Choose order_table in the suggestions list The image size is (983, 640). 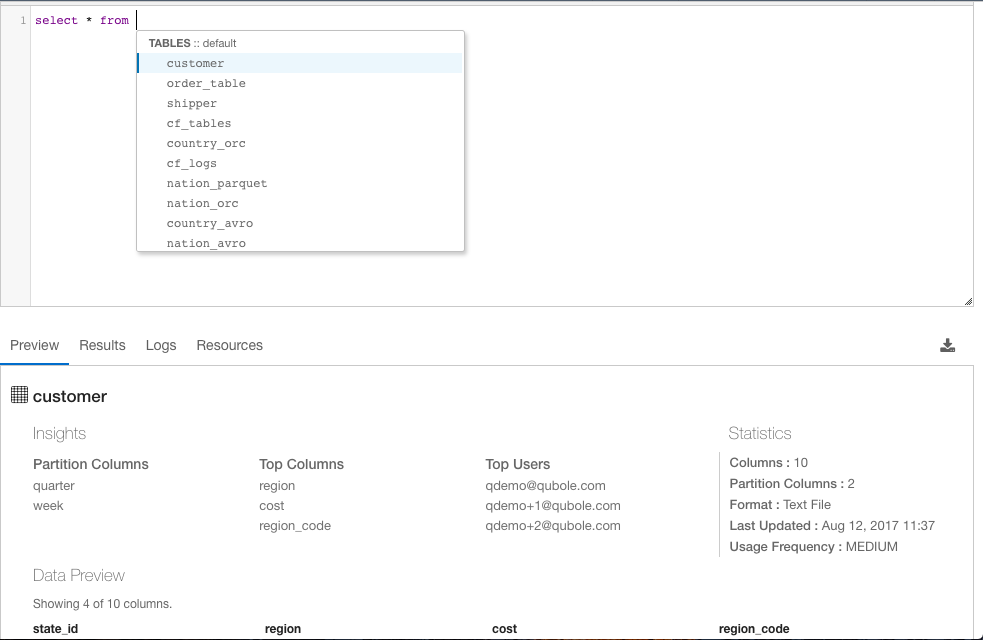click(x=300, y=83)
